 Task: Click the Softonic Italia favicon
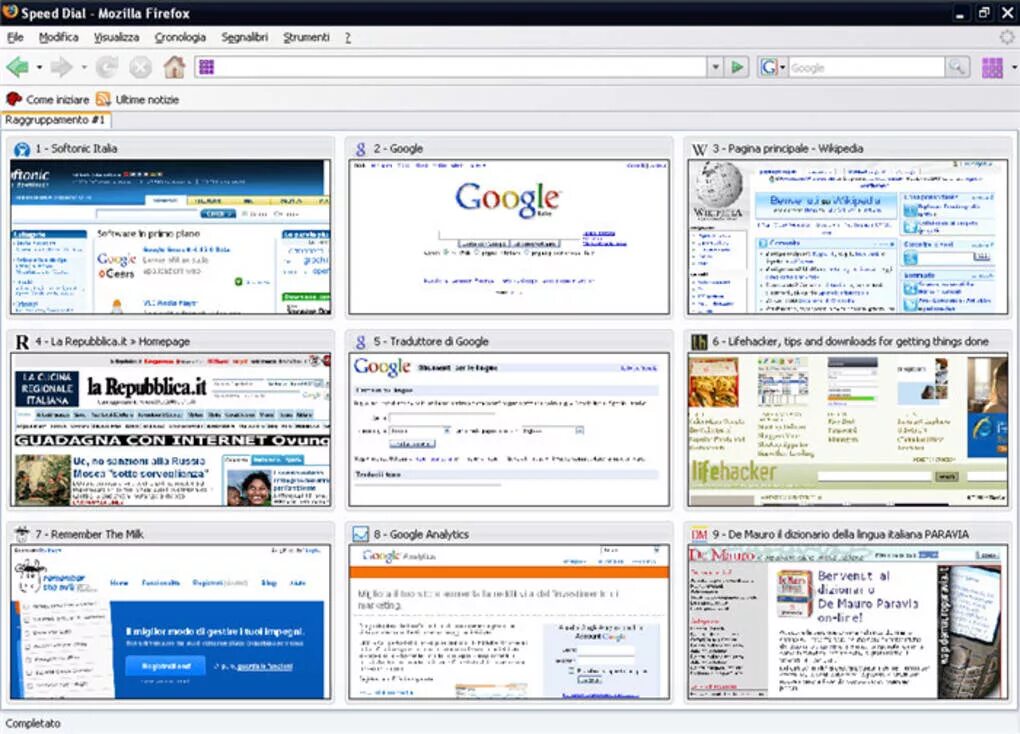coord(22,149)
